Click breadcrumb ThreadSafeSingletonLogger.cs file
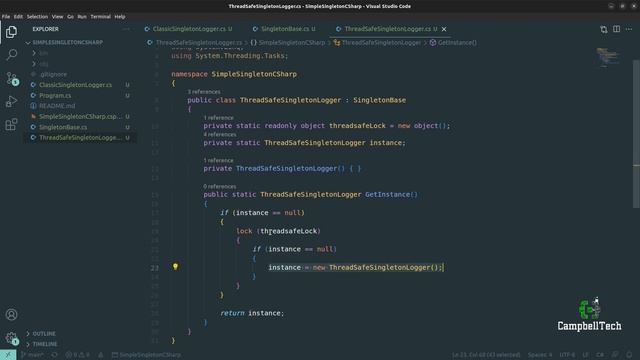 point(195,42)
